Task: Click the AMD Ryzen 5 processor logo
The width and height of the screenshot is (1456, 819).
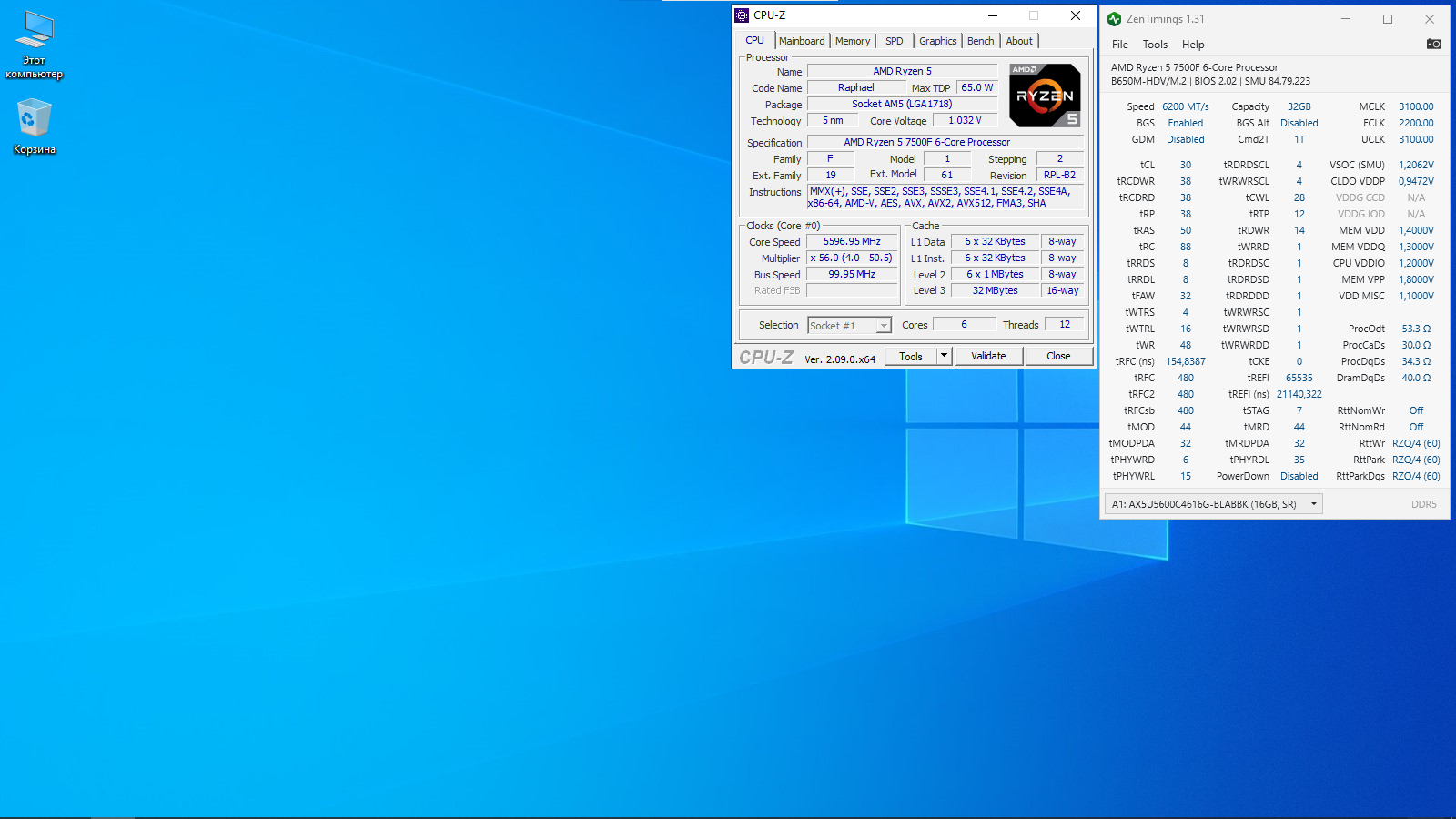Action: point(1045,95)
